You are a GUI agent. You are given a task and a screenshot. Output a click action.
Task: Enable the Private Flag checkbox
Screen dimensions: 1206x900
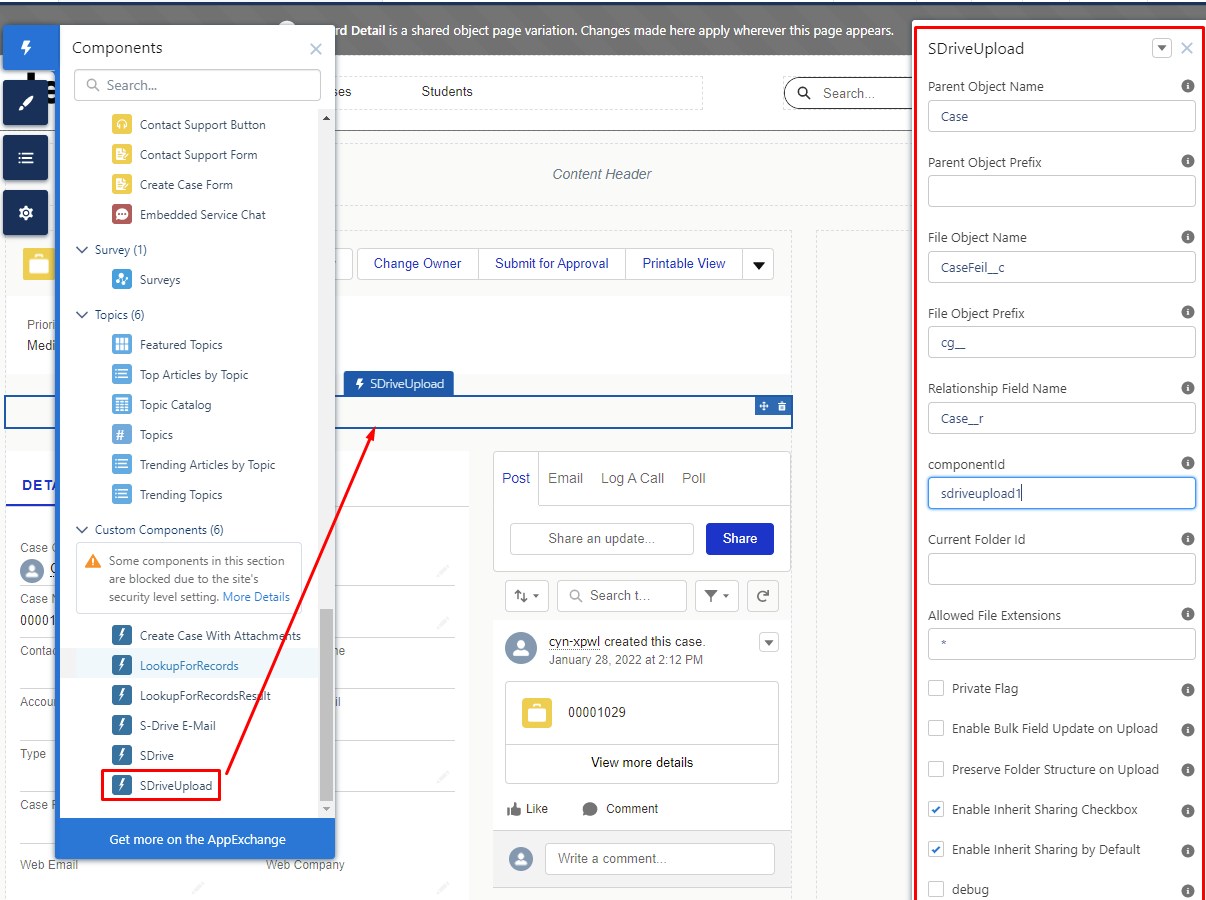[x=936, y=688]
